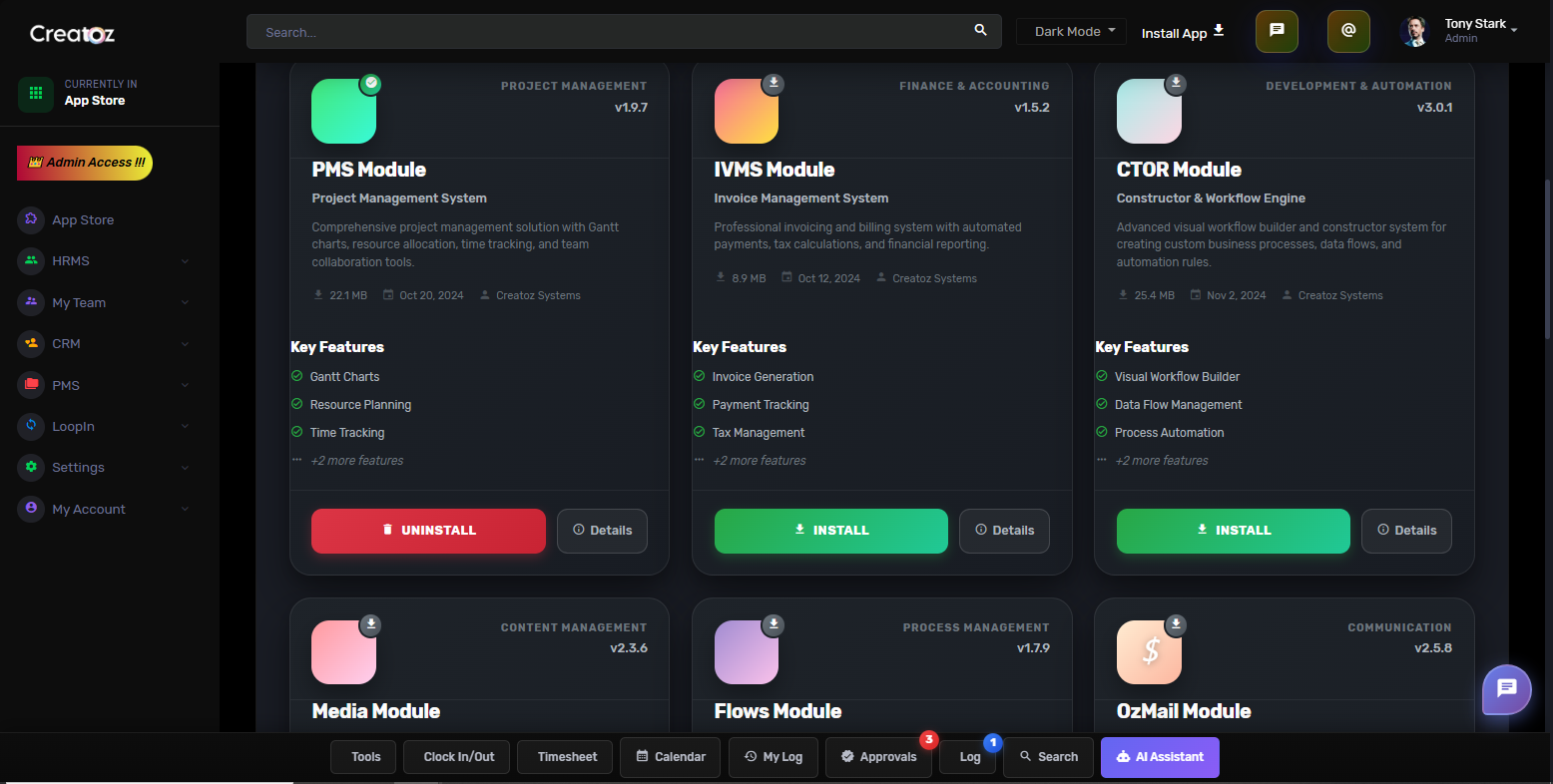Click the PMS Module app icon
This screenshot has width=1553, height=784.
(343, 112)
